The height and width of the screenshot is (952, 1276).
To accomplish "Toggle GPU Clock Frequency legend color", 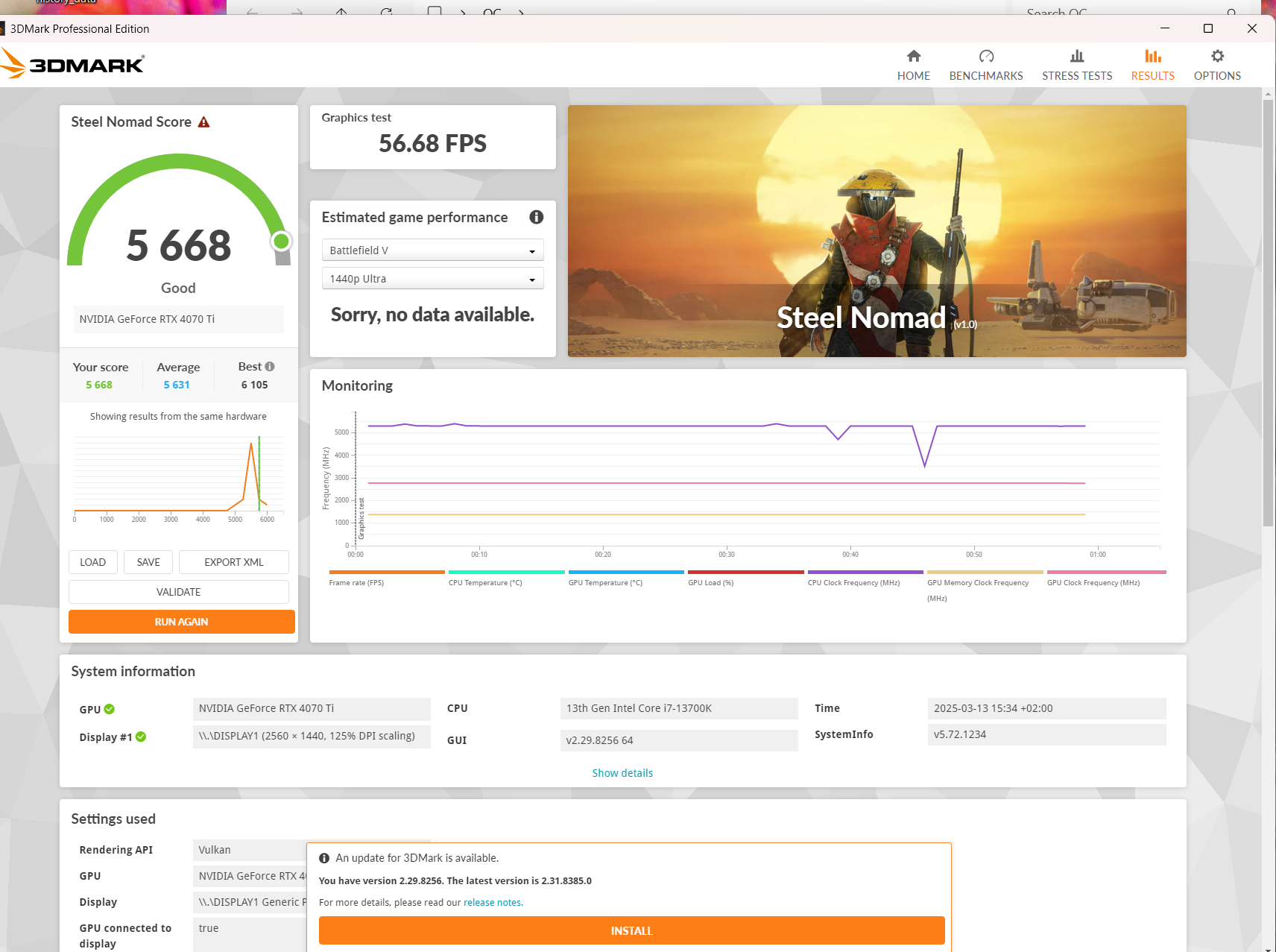I will pos(1106,573).
